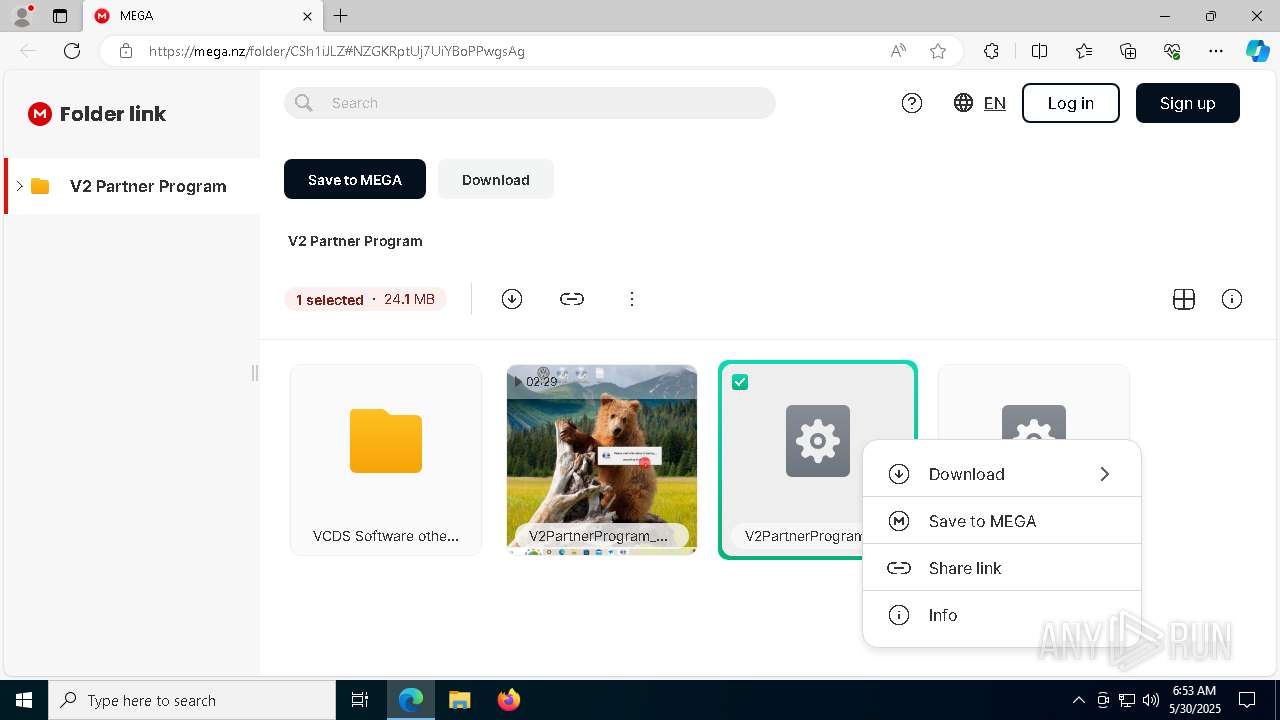The height and width of the screenshot is (720, 1280).
Task: Click the Edge profile avatar icon
Action: [22, 16]
